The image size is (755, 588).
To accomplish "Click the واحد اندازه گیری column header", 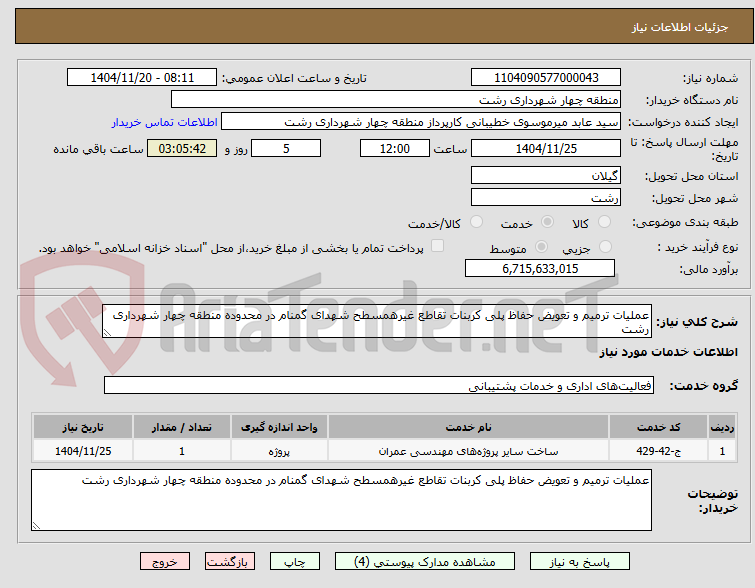I will (x=279, y=427).
